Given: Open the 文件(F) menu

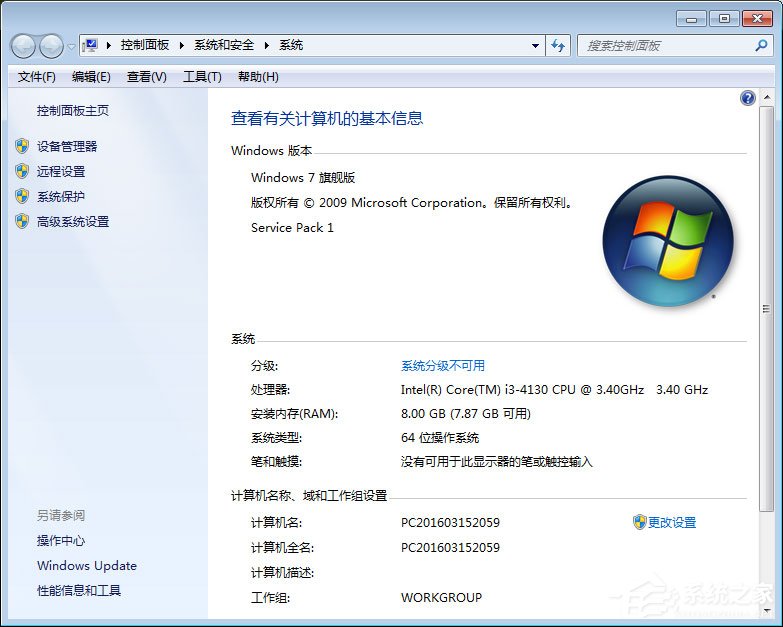Looking at the screenshot, I should pos(36,77).
